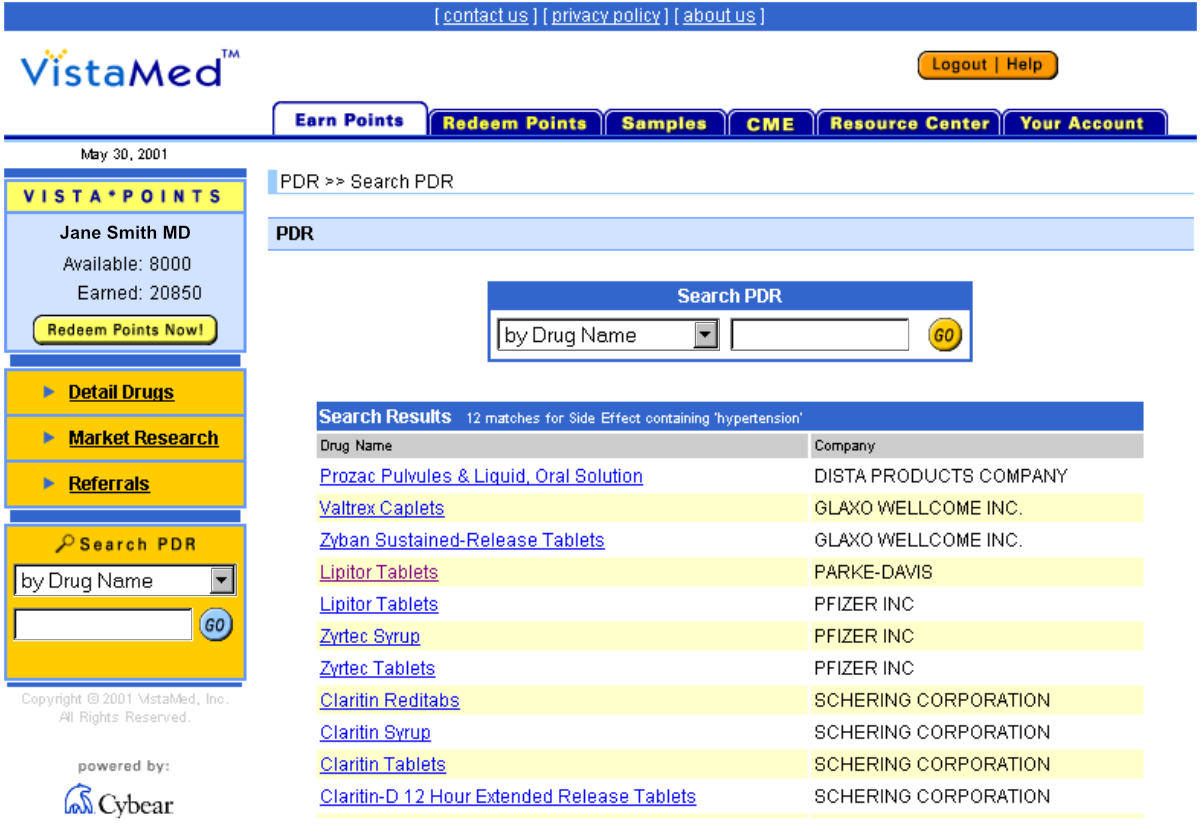Click the Logout button
1200x830 pixels.
pos(959,65)
